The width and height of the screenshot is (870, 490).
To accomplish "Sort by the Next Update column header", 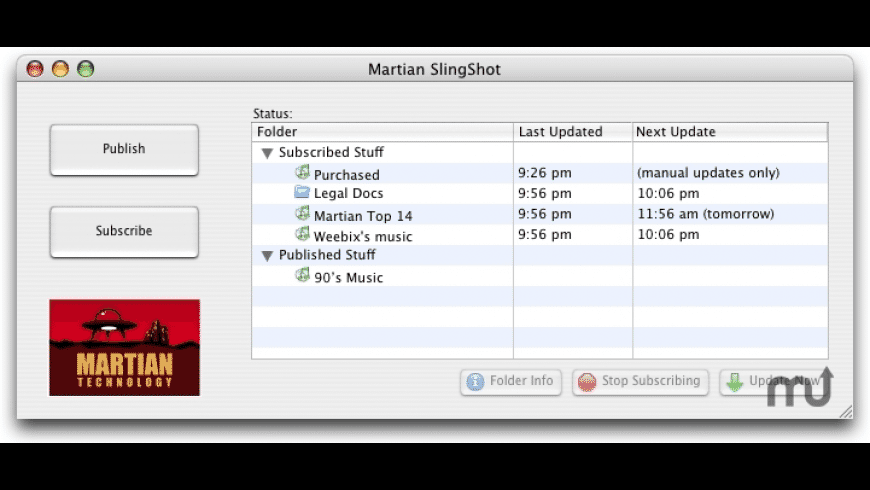I will pos(730,132).
